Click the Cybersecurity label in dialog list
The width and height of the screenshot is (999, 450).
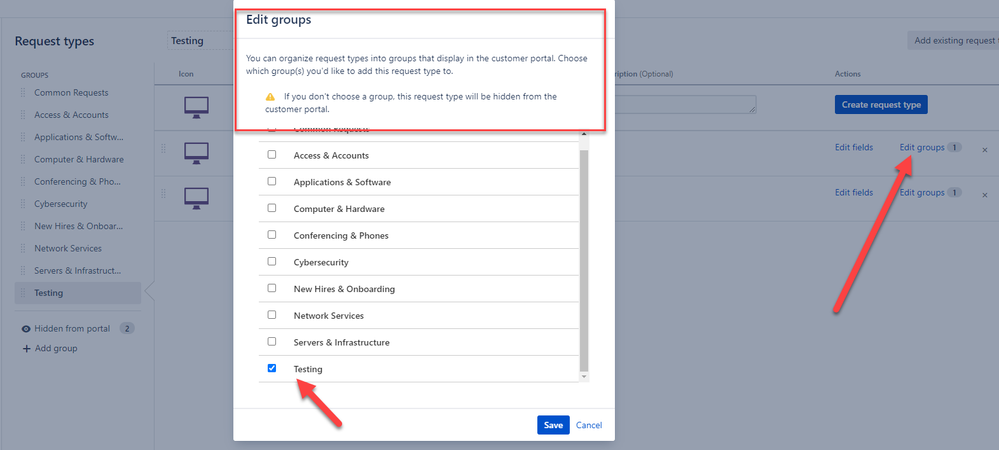(x=321, y=262)
